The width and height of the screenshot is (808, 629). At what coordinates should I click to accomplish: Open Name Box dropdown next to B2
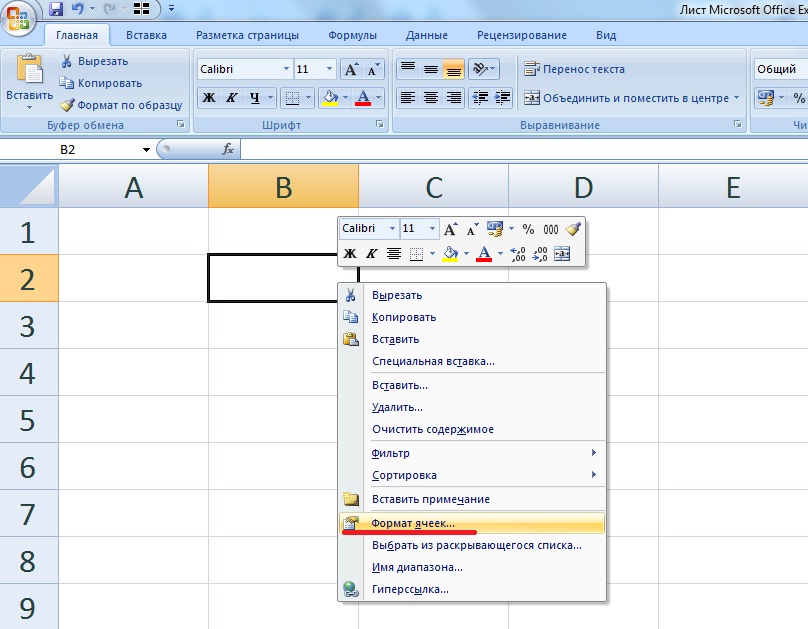point(146,150)
